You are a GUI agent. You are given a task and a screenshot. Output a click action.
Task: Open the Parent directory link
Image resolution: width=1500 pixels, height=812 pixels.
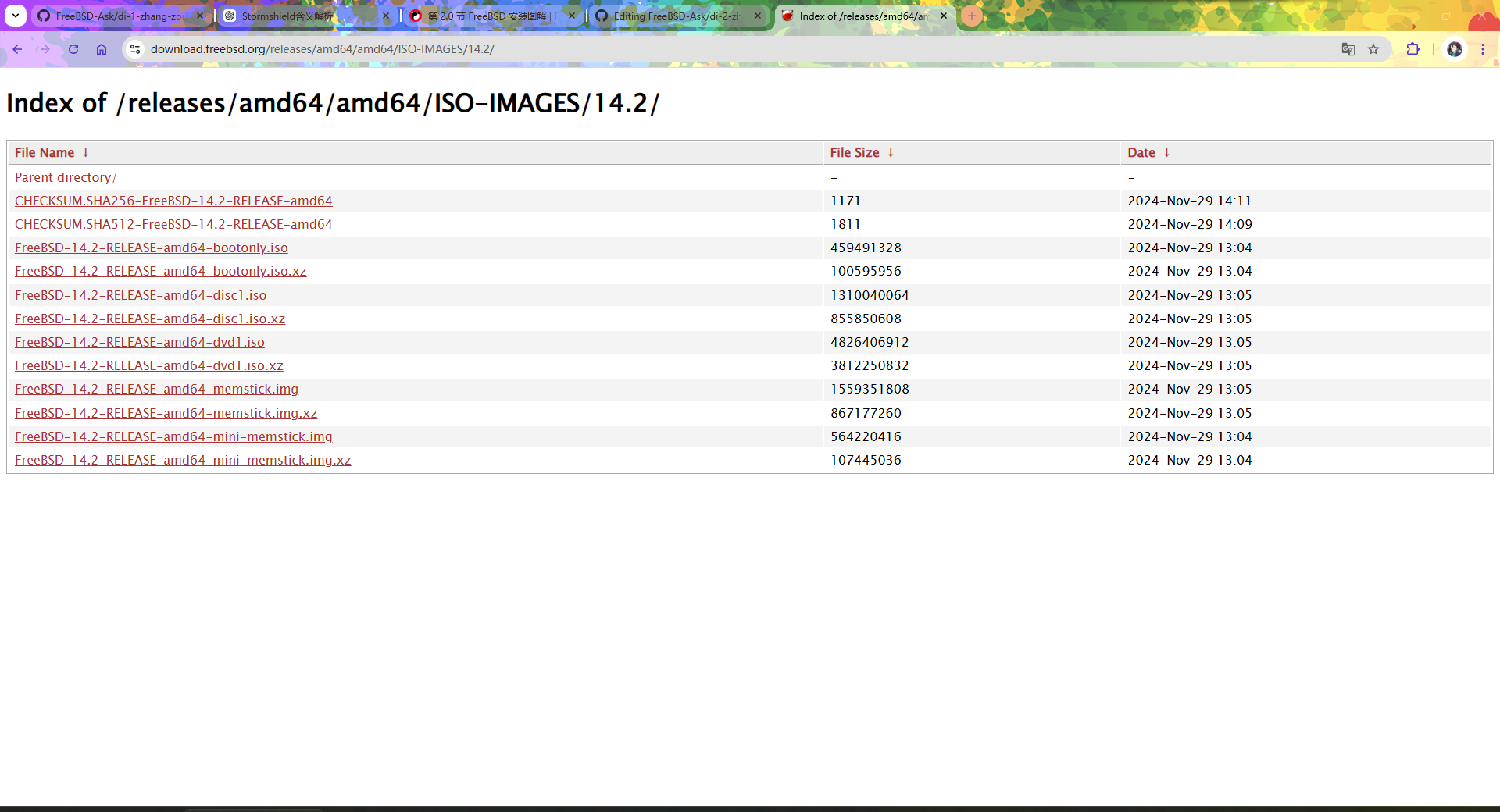tap(66, 178)
